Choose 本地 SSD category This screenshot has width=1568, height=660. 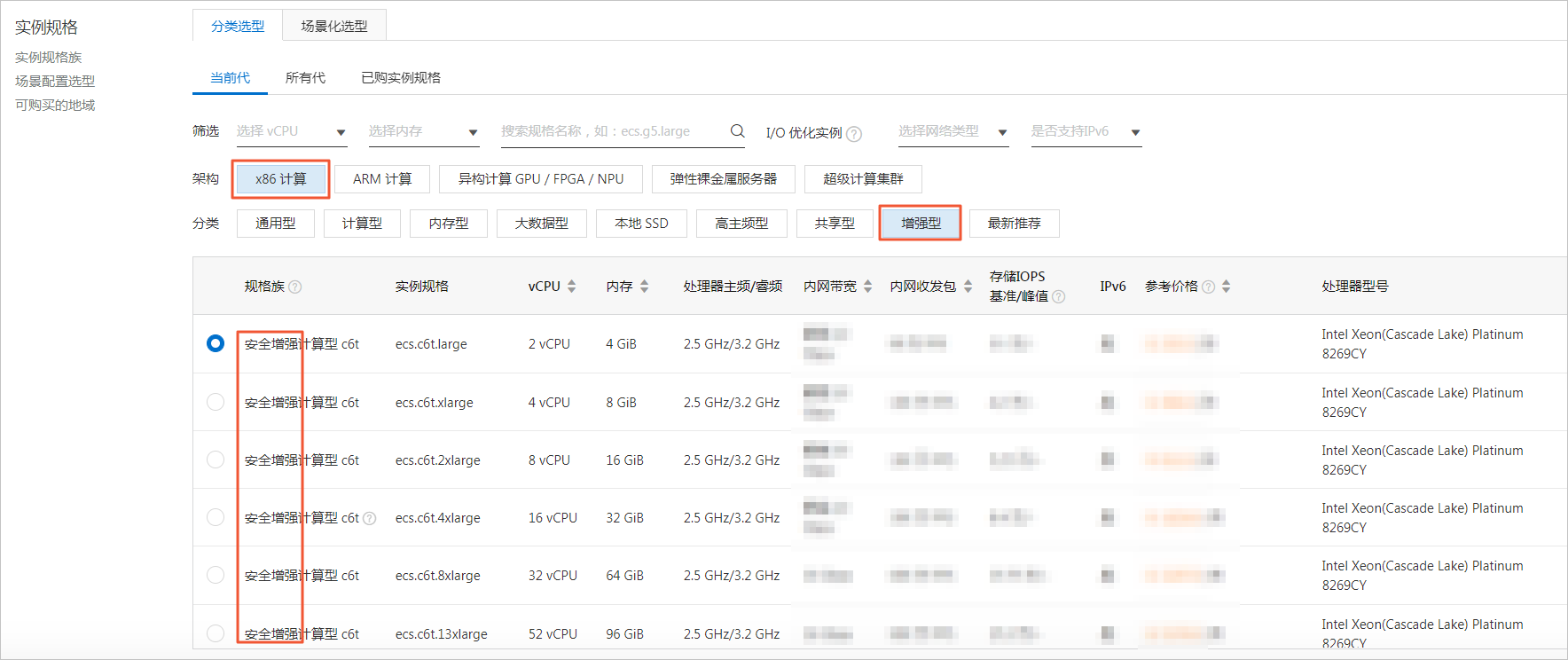(641, 224)
